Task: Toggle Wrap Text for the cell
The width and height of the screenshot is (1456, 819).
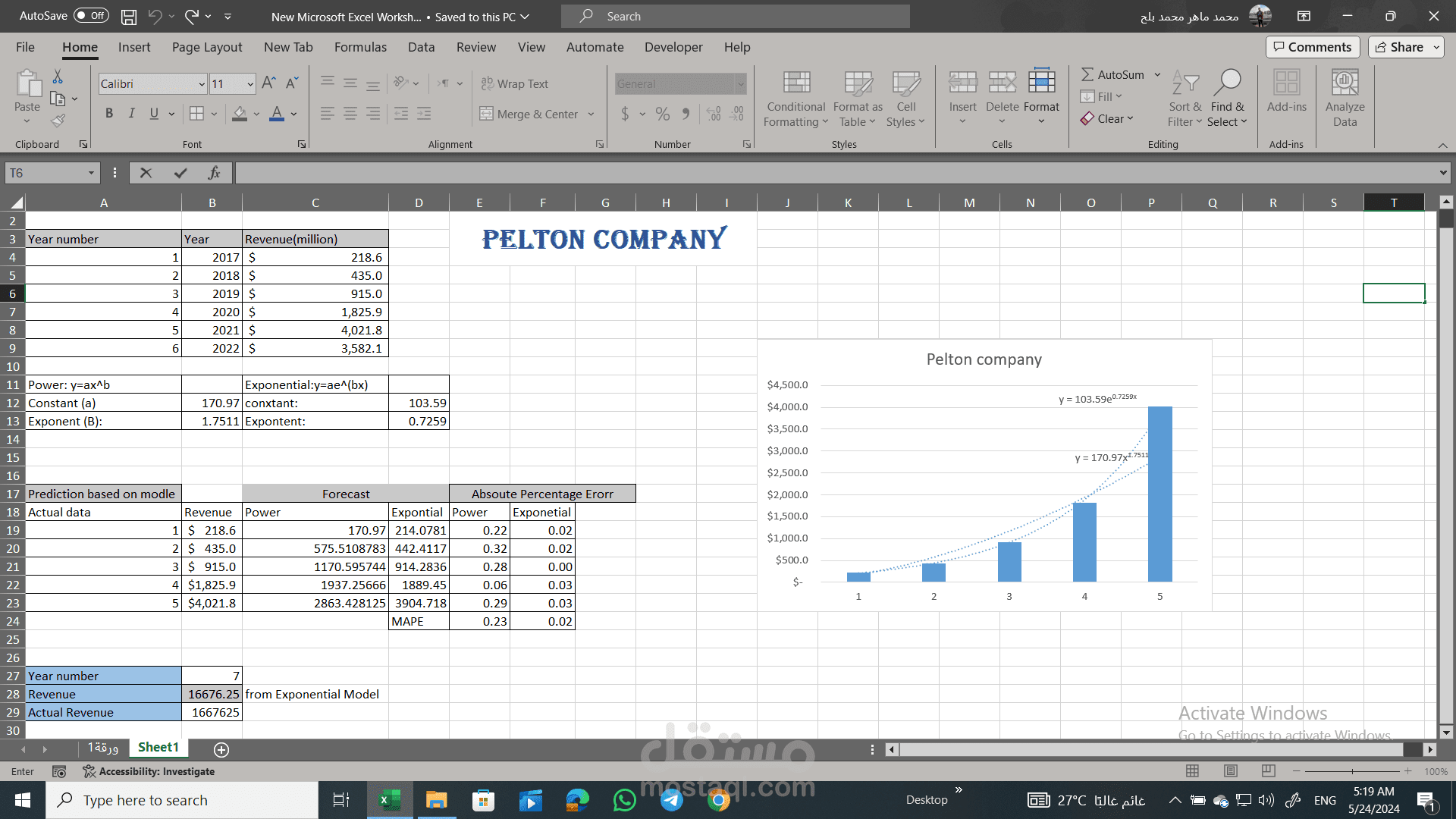Action: pyautogui.click(x=514, y=83)
